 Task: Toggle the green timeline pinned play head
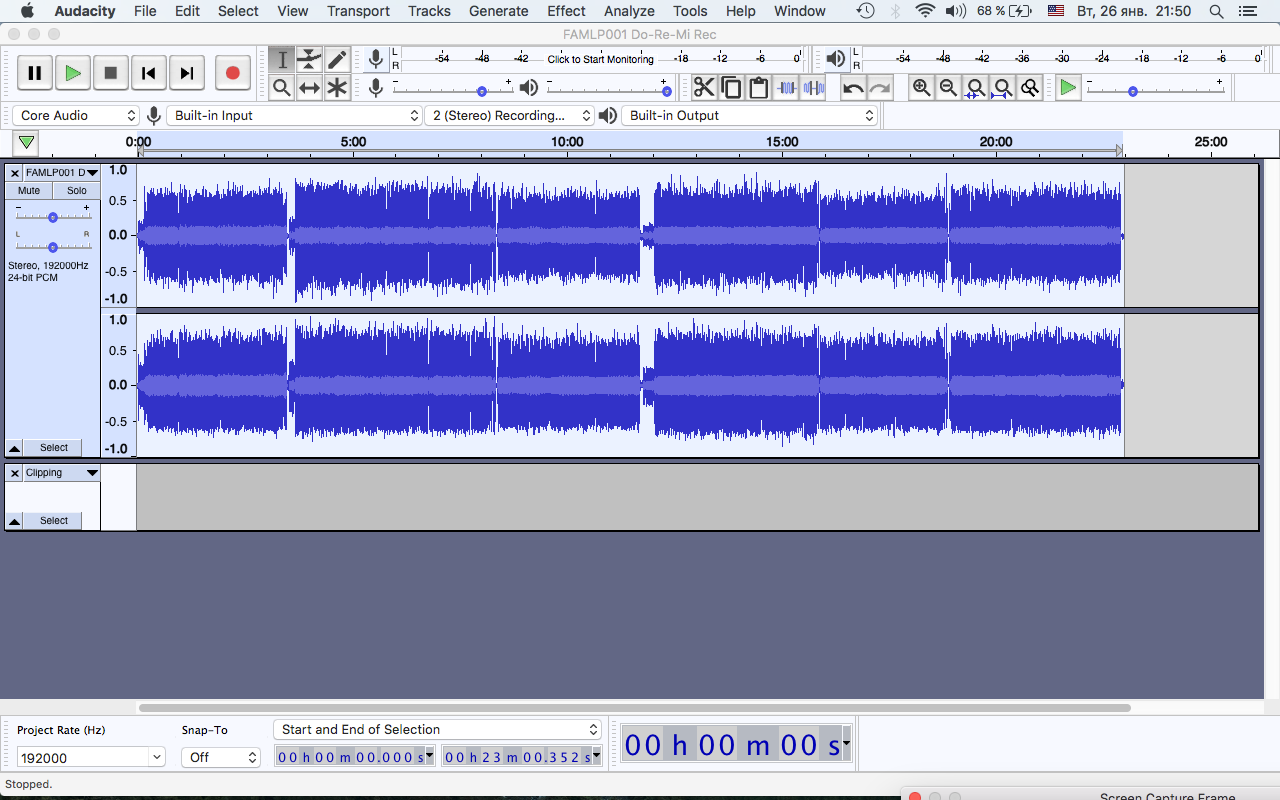tap(26, 143)
